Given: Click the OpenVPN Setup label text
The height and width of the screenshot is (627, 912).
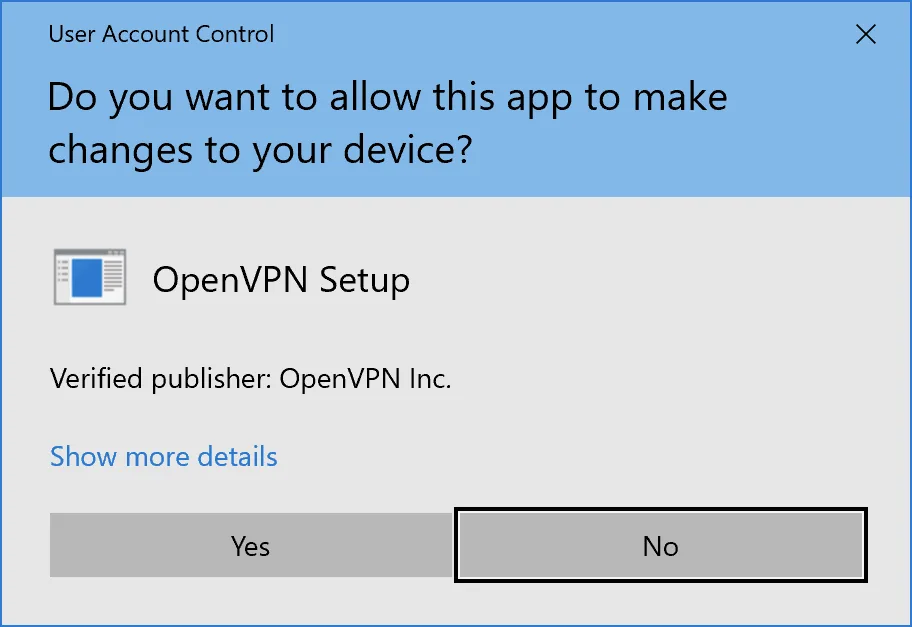Looking at the screenshot, I should [282, 280].
